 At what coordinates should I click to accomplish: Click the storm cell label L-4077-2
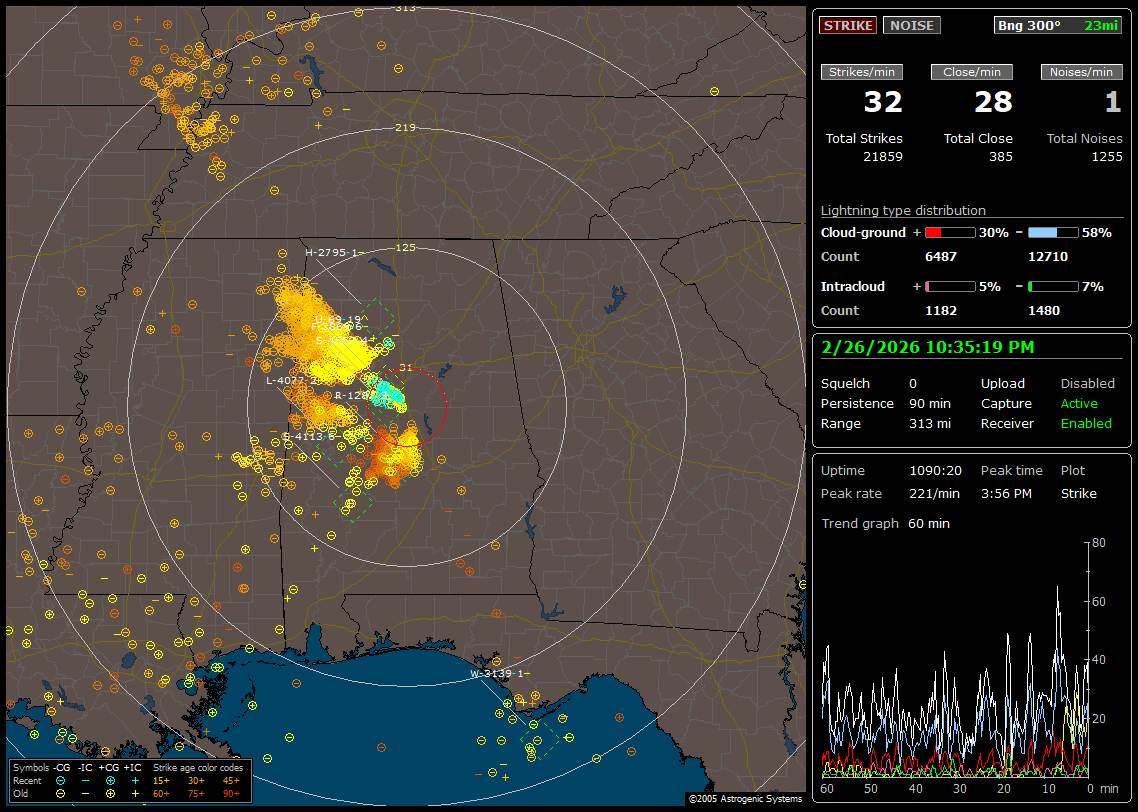[x=293, y=381]
